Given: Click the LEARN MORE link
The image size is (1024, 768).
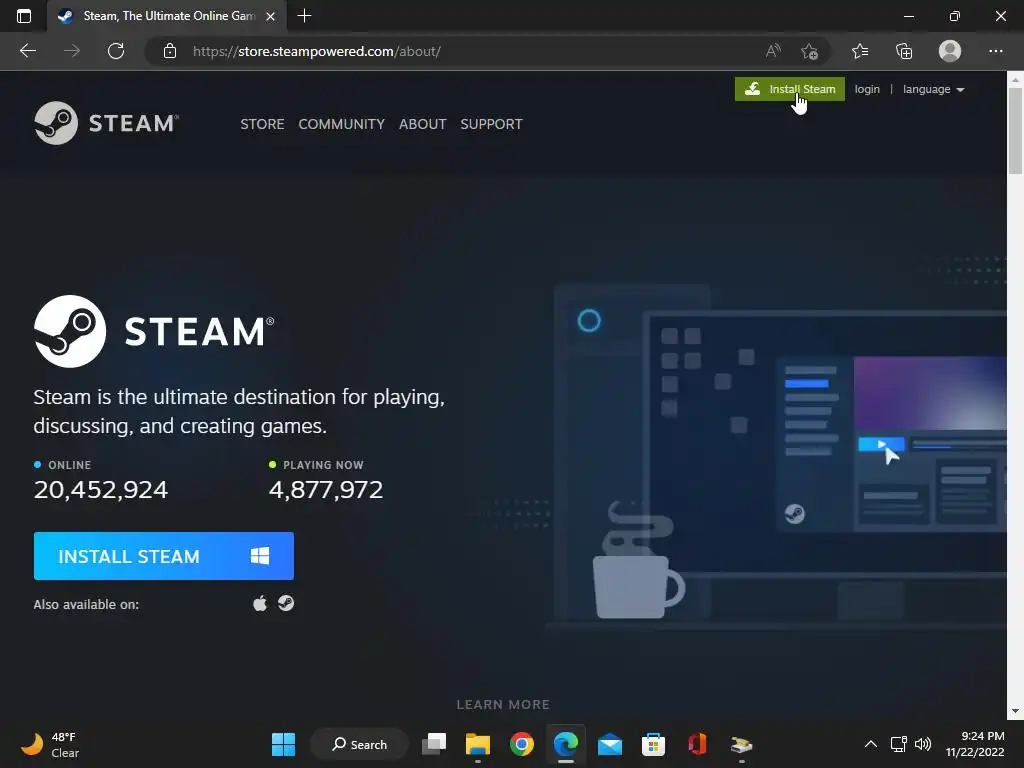Looking at the screenshot, I should (x=503, y=705).
